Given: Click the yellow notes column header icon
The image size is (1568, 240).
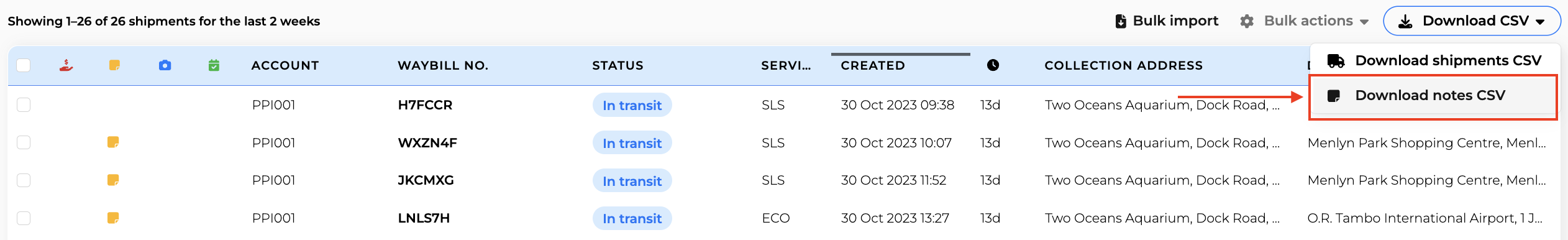Looking at the screenshot, I should 114,65.
